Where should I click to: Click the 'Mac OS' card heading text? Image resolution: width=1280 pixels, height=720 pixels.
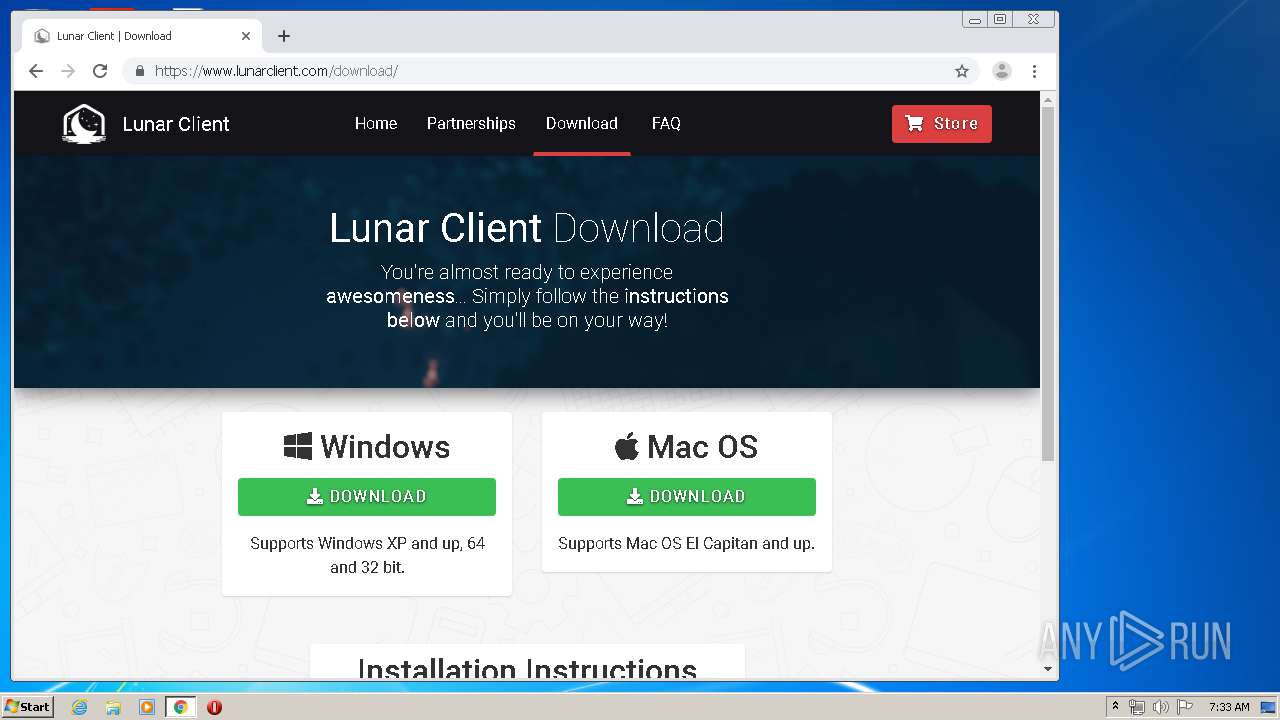pos(702,446)
